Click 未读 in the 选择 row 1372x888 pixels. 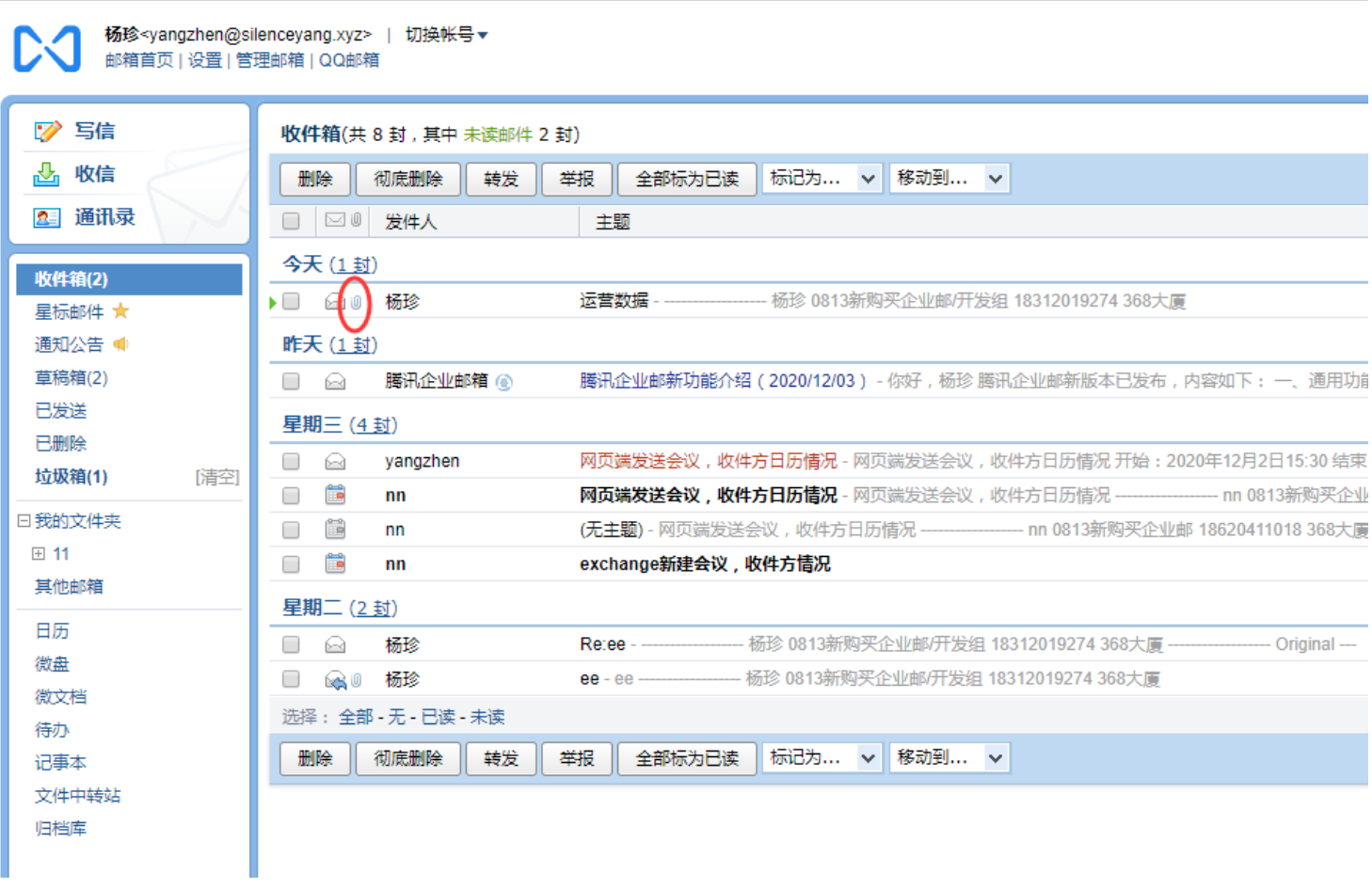(x=487, y=717)
